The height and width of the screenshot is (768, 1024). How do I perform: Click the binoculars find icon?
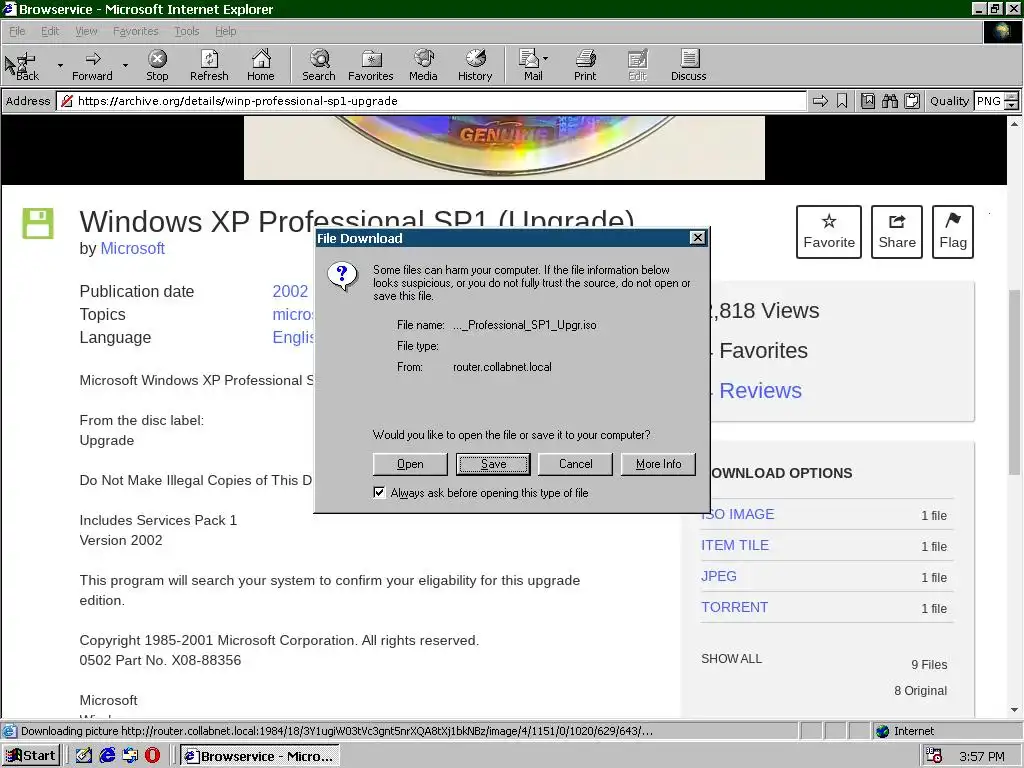pos(889,101)
